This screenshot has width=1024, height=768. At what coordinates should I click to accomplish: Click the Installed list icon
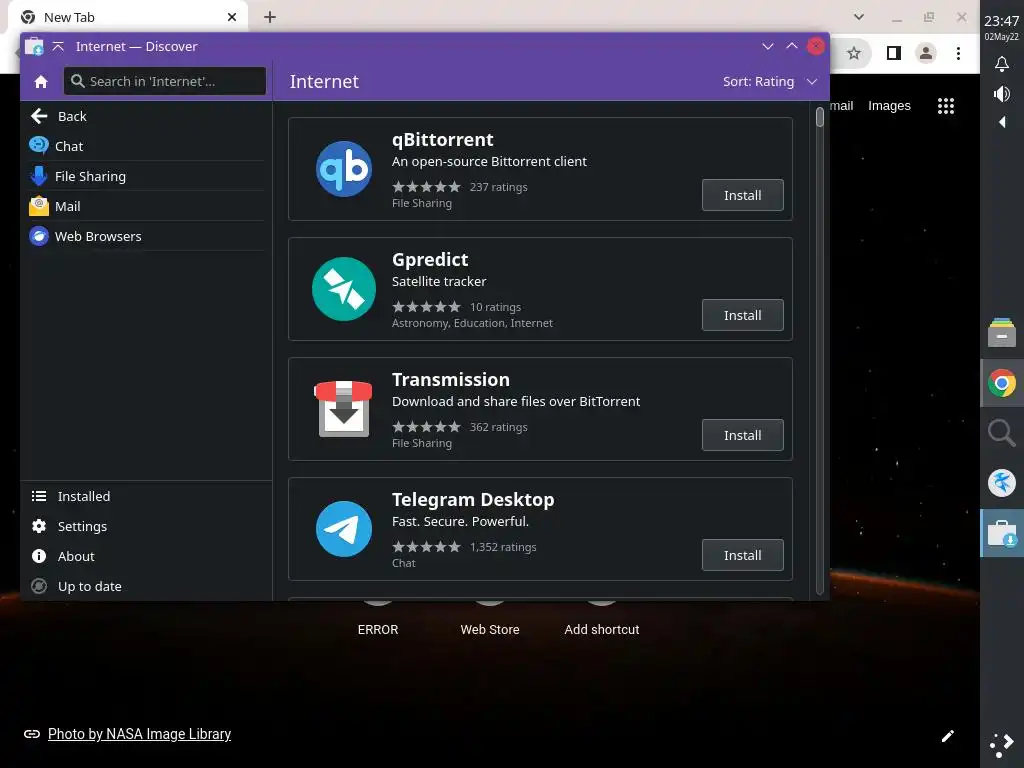tap(39, 496)
